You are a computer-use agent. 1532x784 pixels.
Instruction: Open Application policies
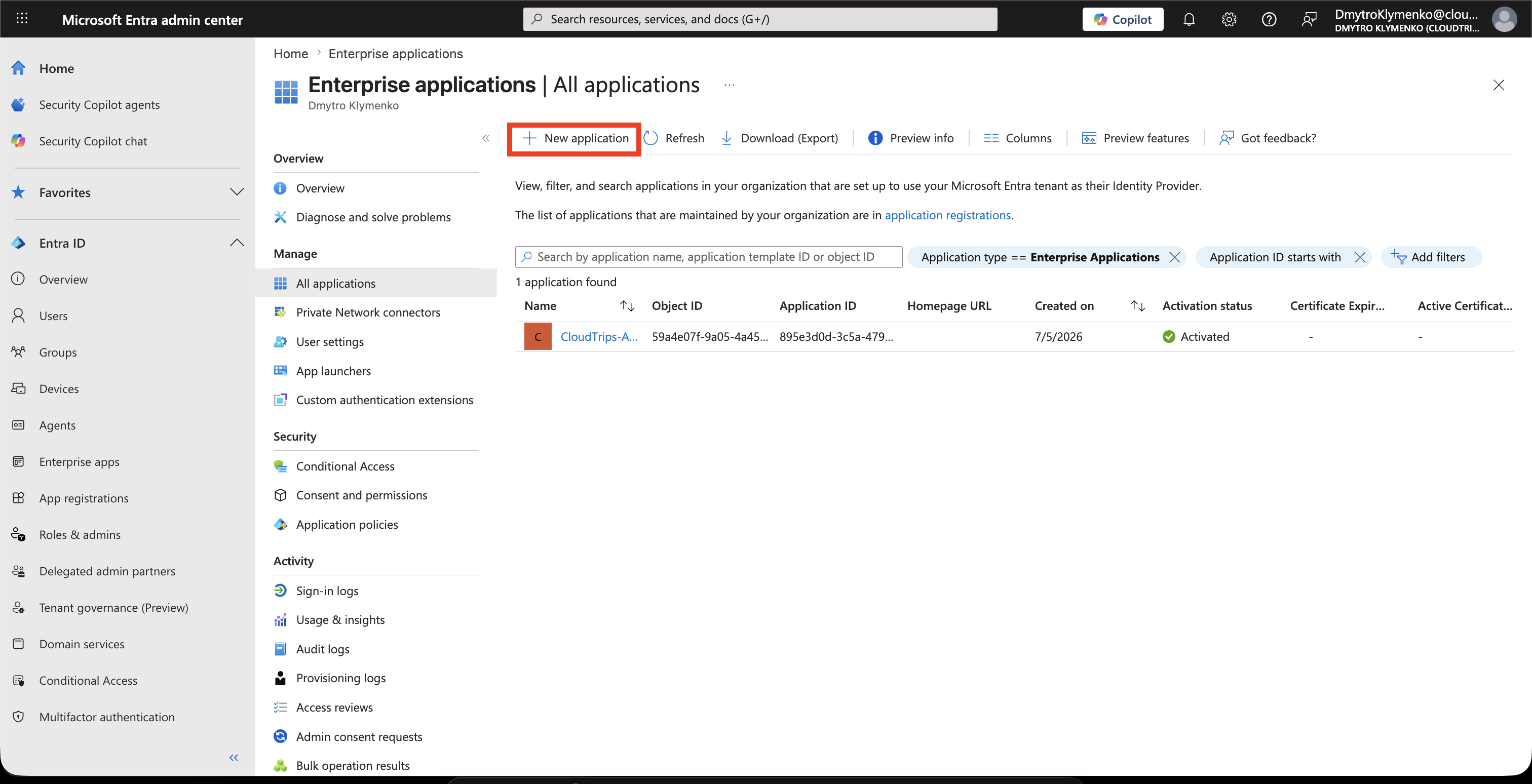[x=347, y=524]
